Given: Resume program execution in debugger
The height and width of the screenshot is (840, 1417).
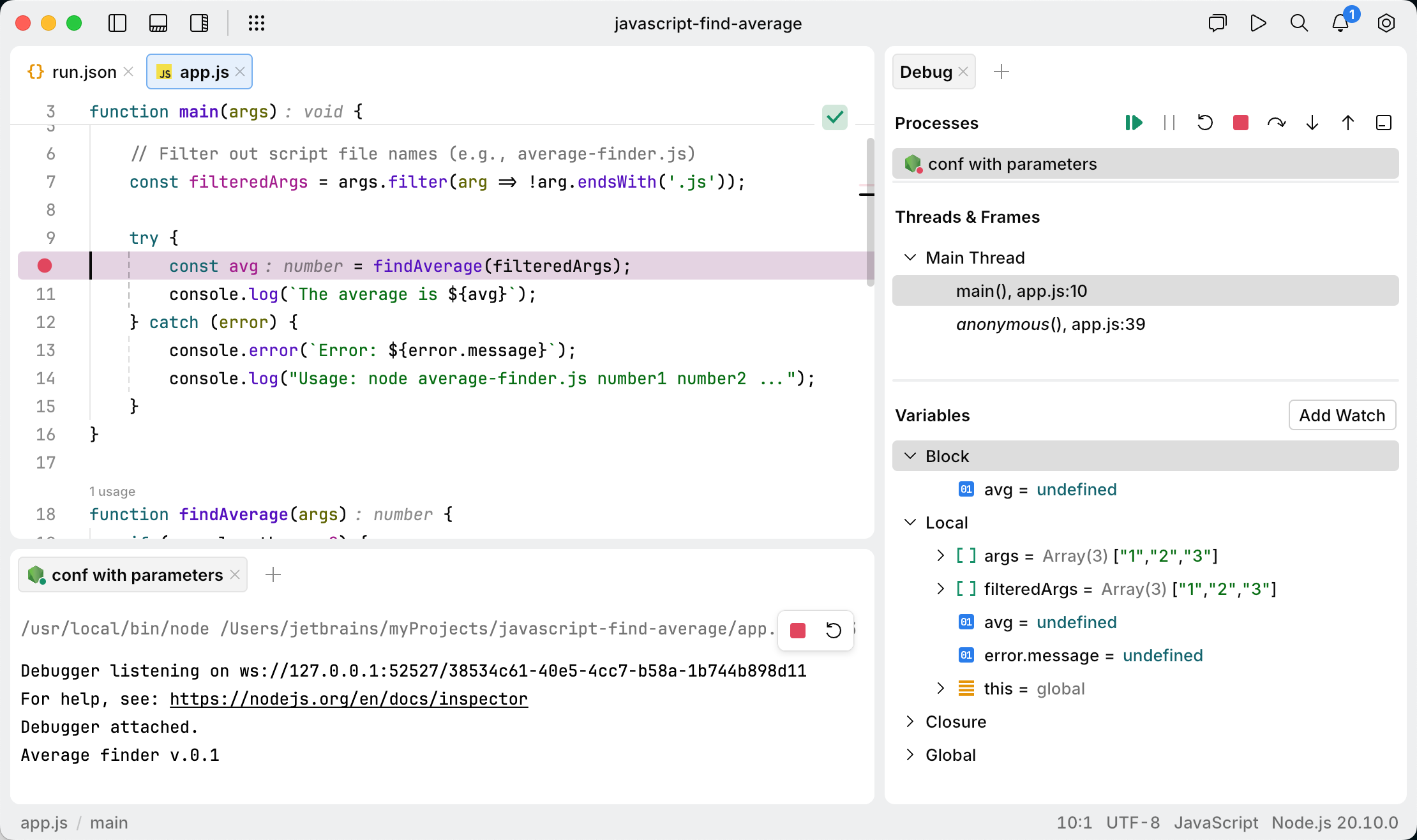Looking at the screenshot, I should pyautogui.click(x=1133, y=123).
